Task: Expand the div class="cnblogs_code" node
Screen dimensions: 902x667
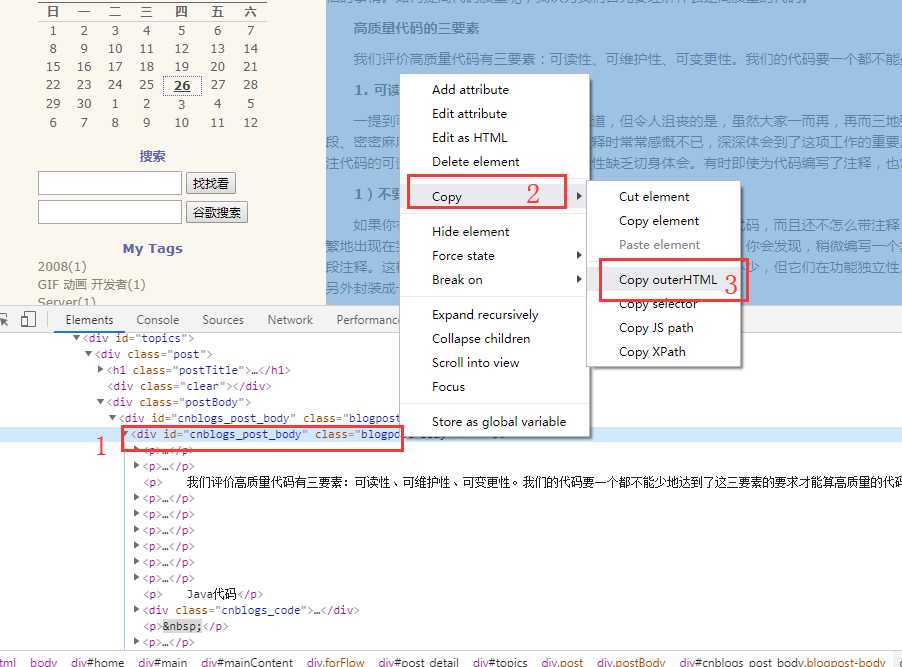Action: point(136,609)
